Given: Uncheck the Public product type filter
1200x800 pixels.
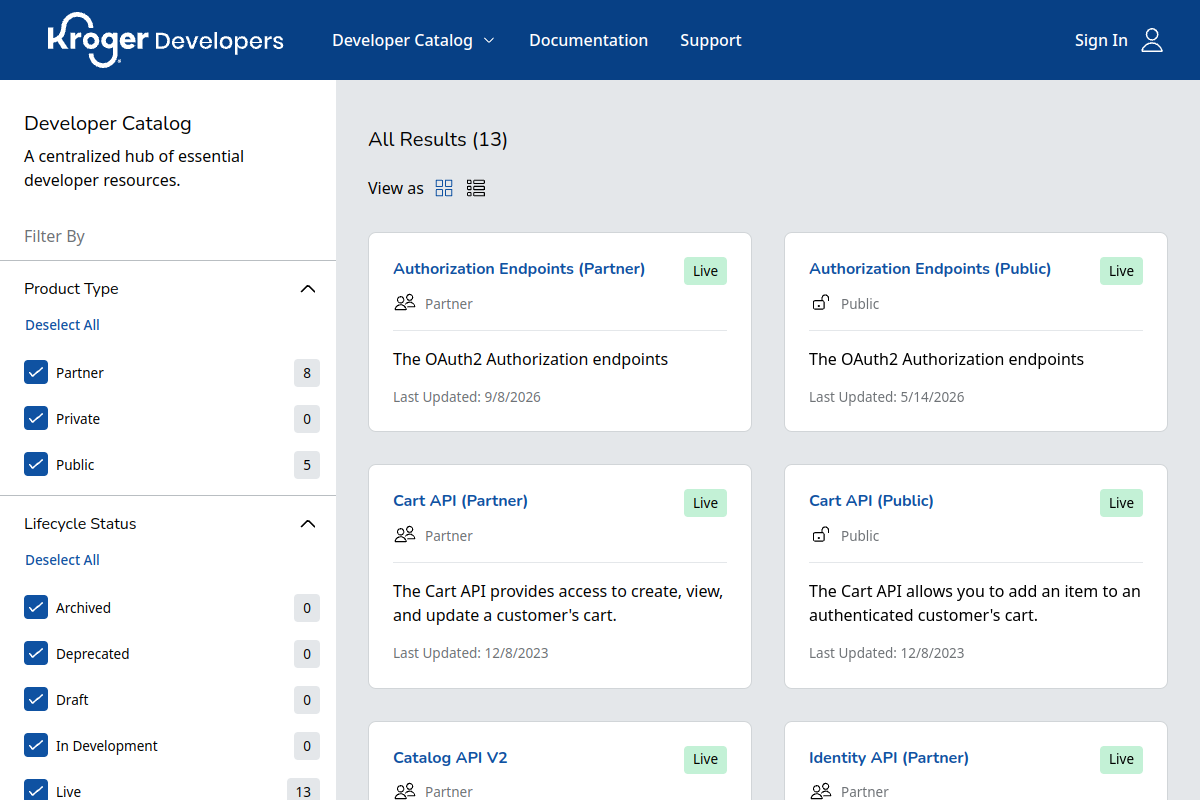Looking at the screenshot, I should (x=36, y=465).
